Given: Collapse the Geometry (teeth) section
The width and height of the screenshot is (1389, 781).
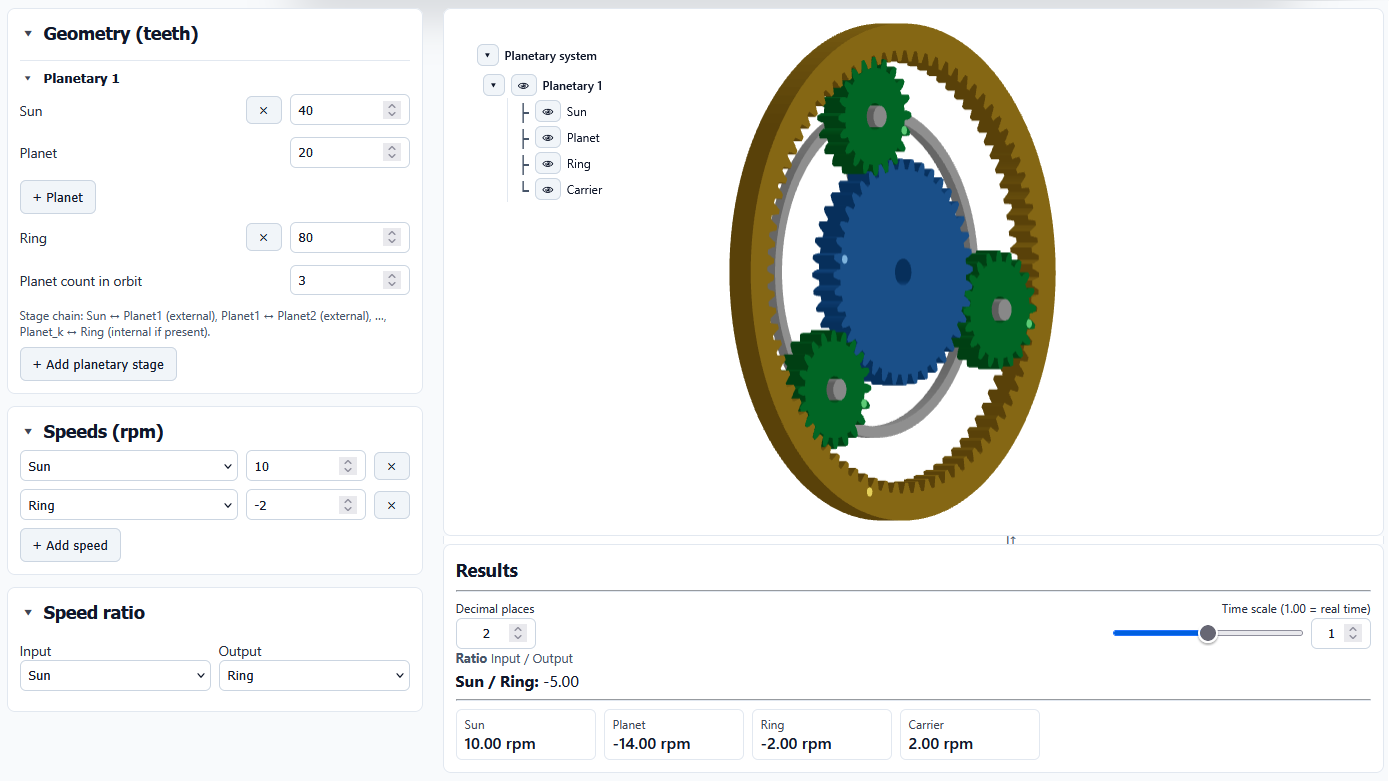Looking at the screenshot, I should pyautogui.click(x=28, y=34).
